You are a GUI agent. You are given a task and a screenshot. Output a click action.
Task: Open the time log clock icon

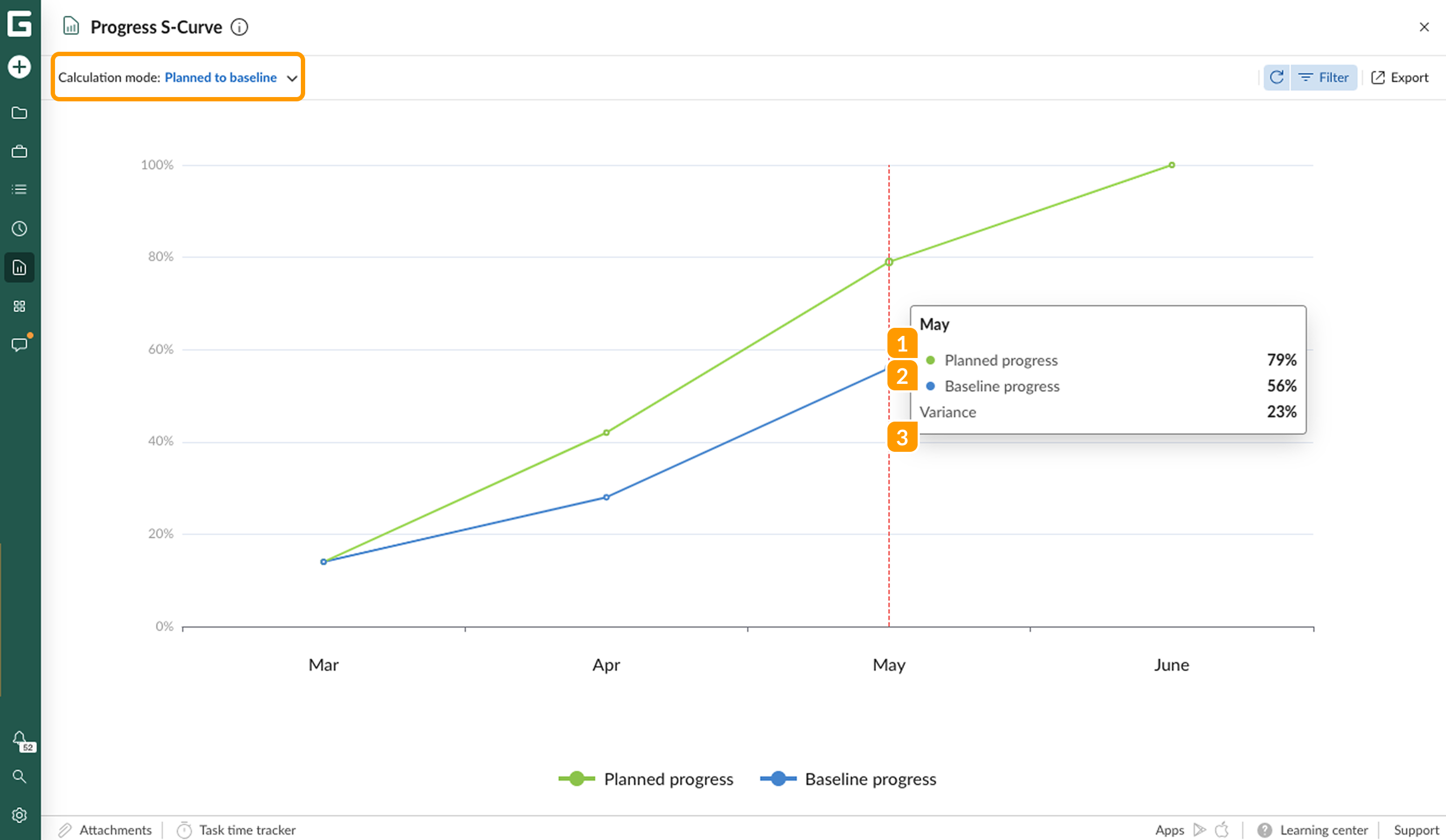click(19, 229)
